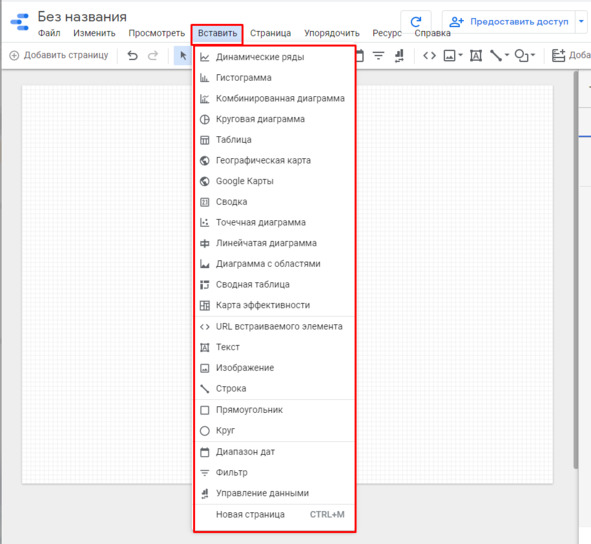Select the cursor selection tool
Image resolution: width=591 pixels, height=544 pixels.
click(183, 55)
